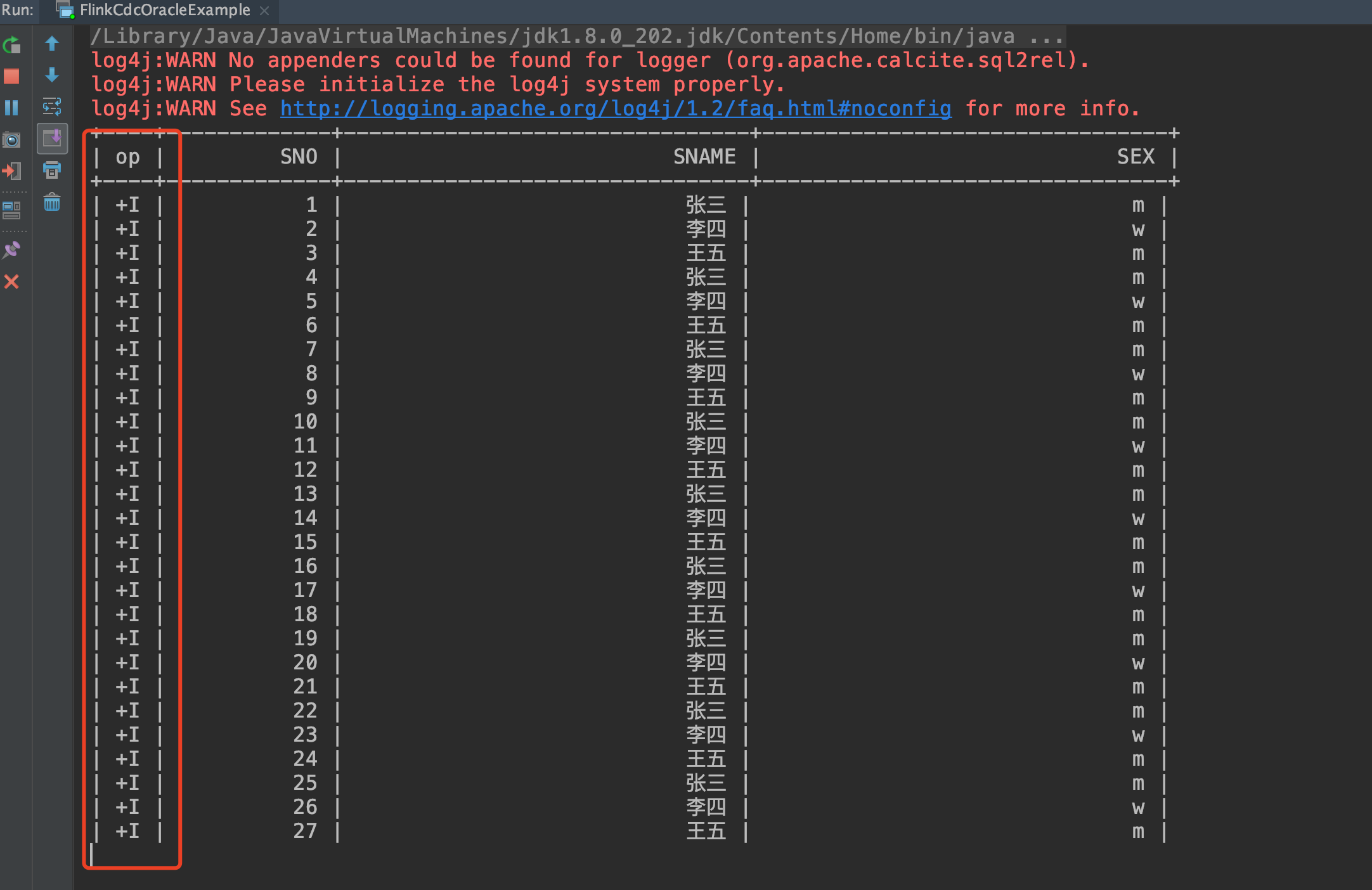Click the 'log4j:WARN Please initialize' line
Viewport: 1372px width, 890px height.
438,84
